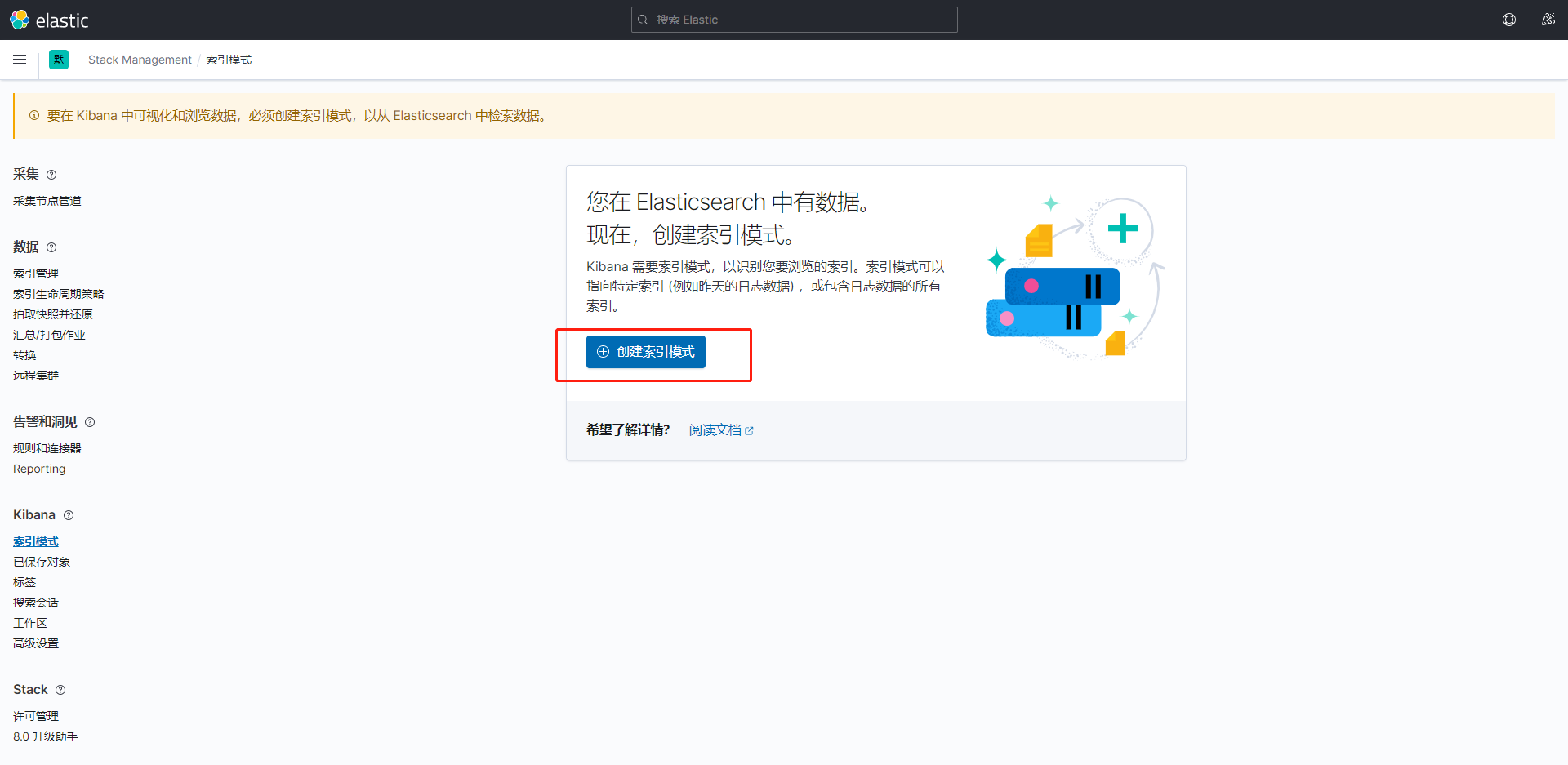Open 搜索会话 in sidebar

tap(36, 603)
